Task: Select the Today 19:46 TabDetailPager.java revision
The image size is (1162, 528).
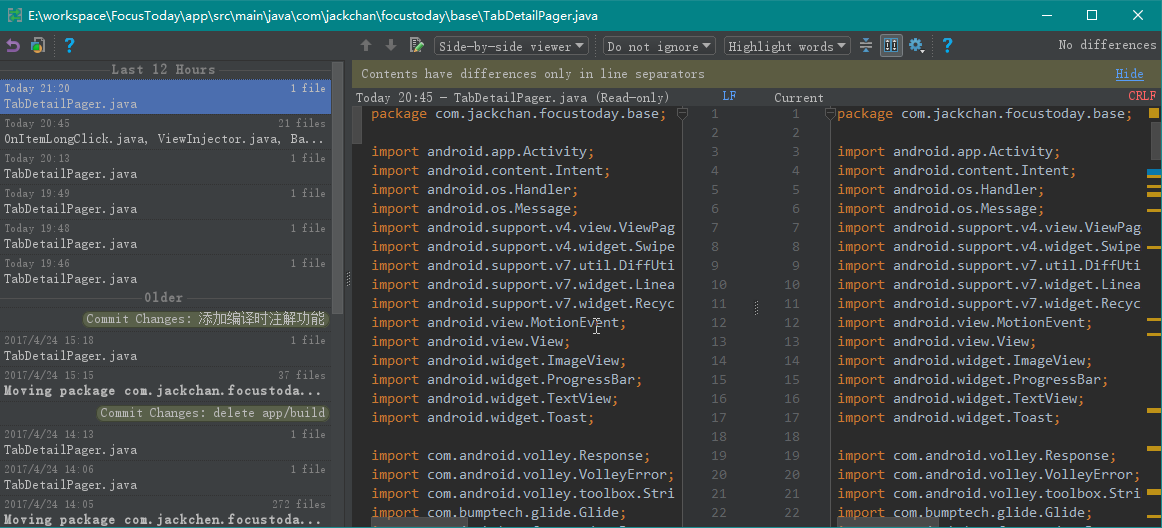Action: (x=165, y=271)
